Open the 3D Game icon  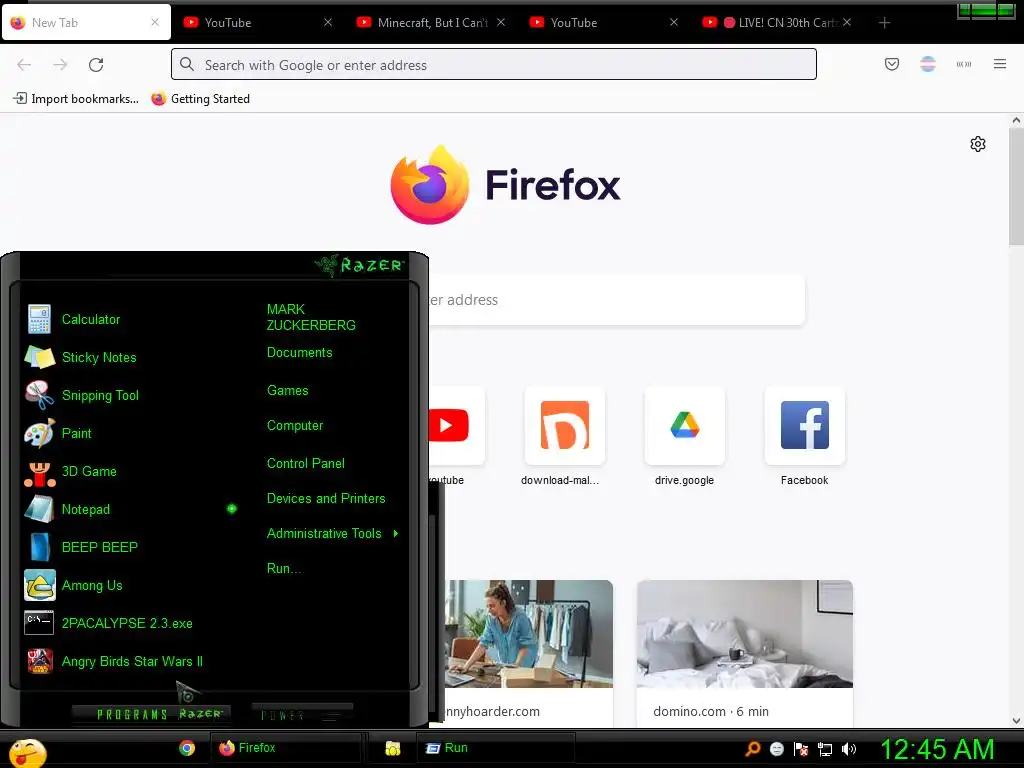pyautogui.click(x=39, y=472)
